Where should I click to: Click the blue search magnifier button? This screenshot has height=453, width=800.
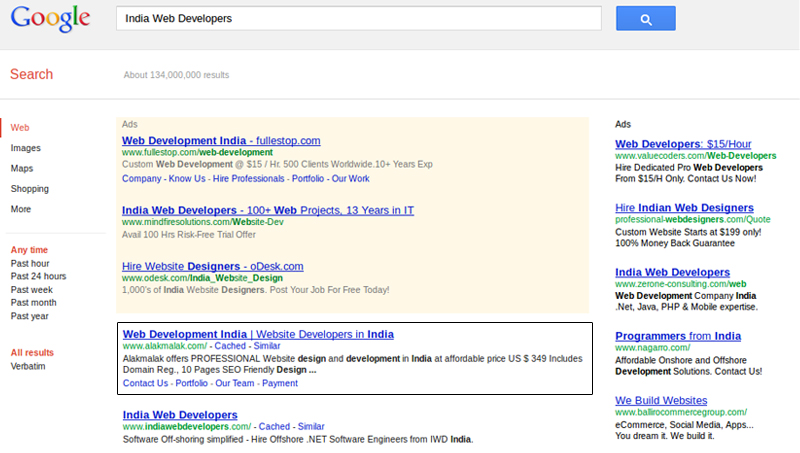point(645,18)
